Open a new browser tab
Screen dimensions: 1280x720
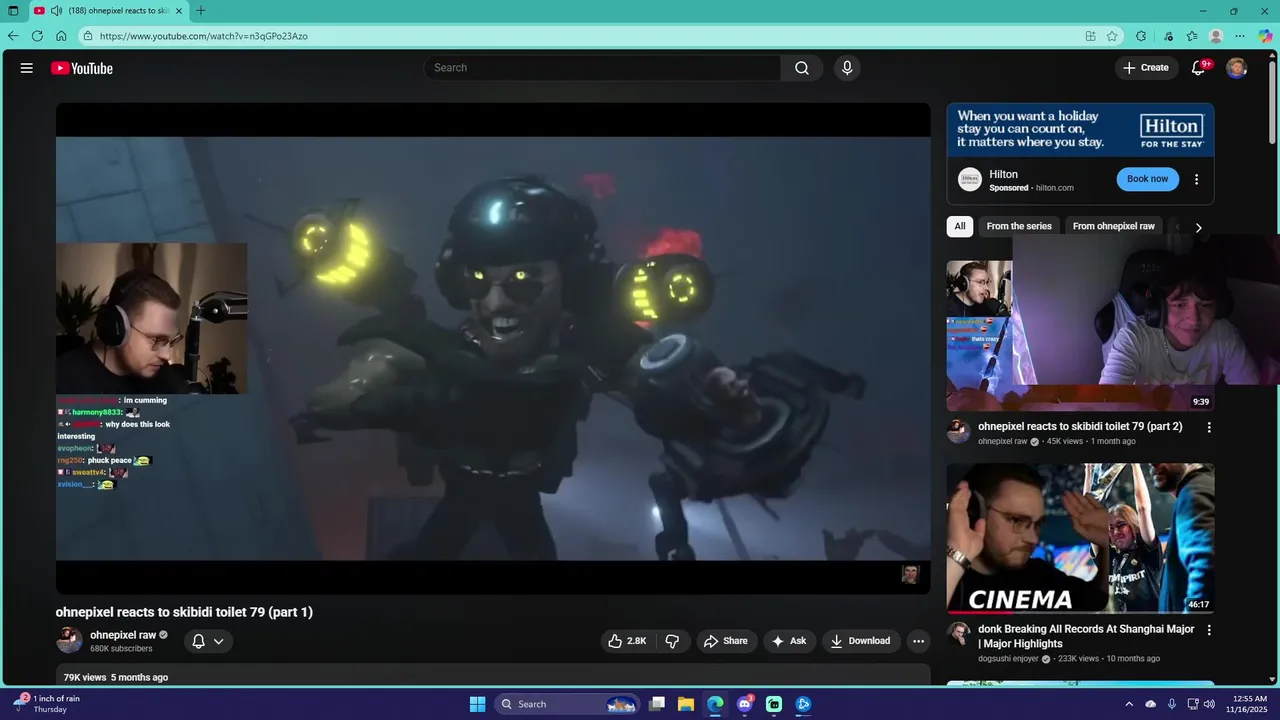coord(201,11)
